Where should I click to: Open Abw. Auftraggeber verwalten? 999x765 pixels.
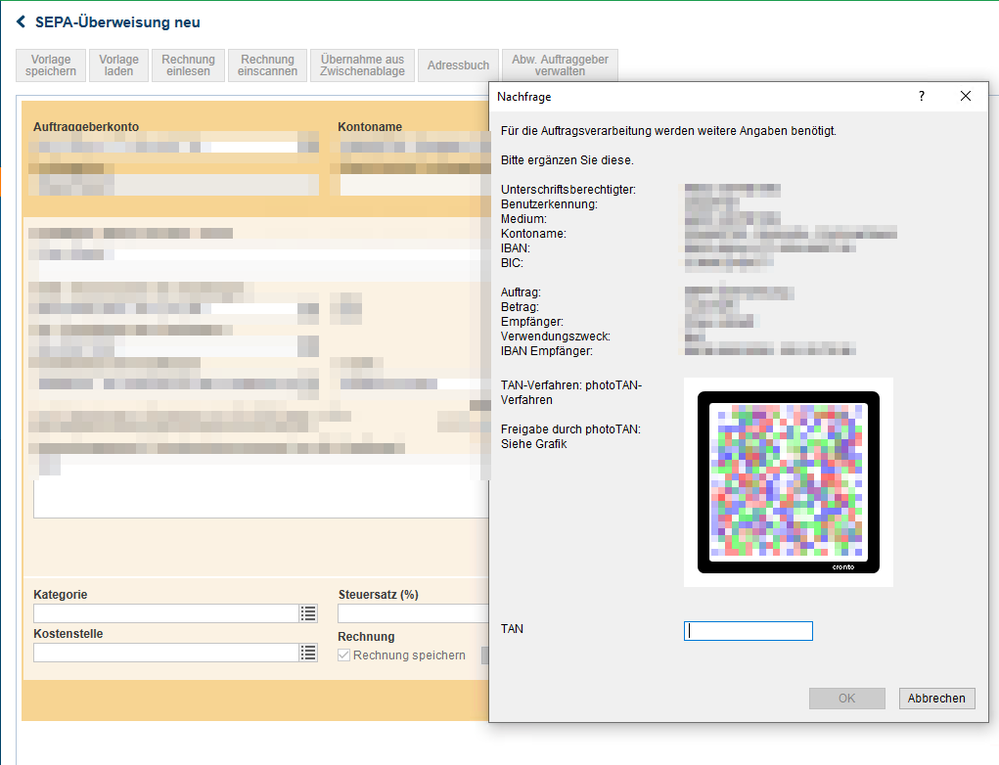click(560, 65)
